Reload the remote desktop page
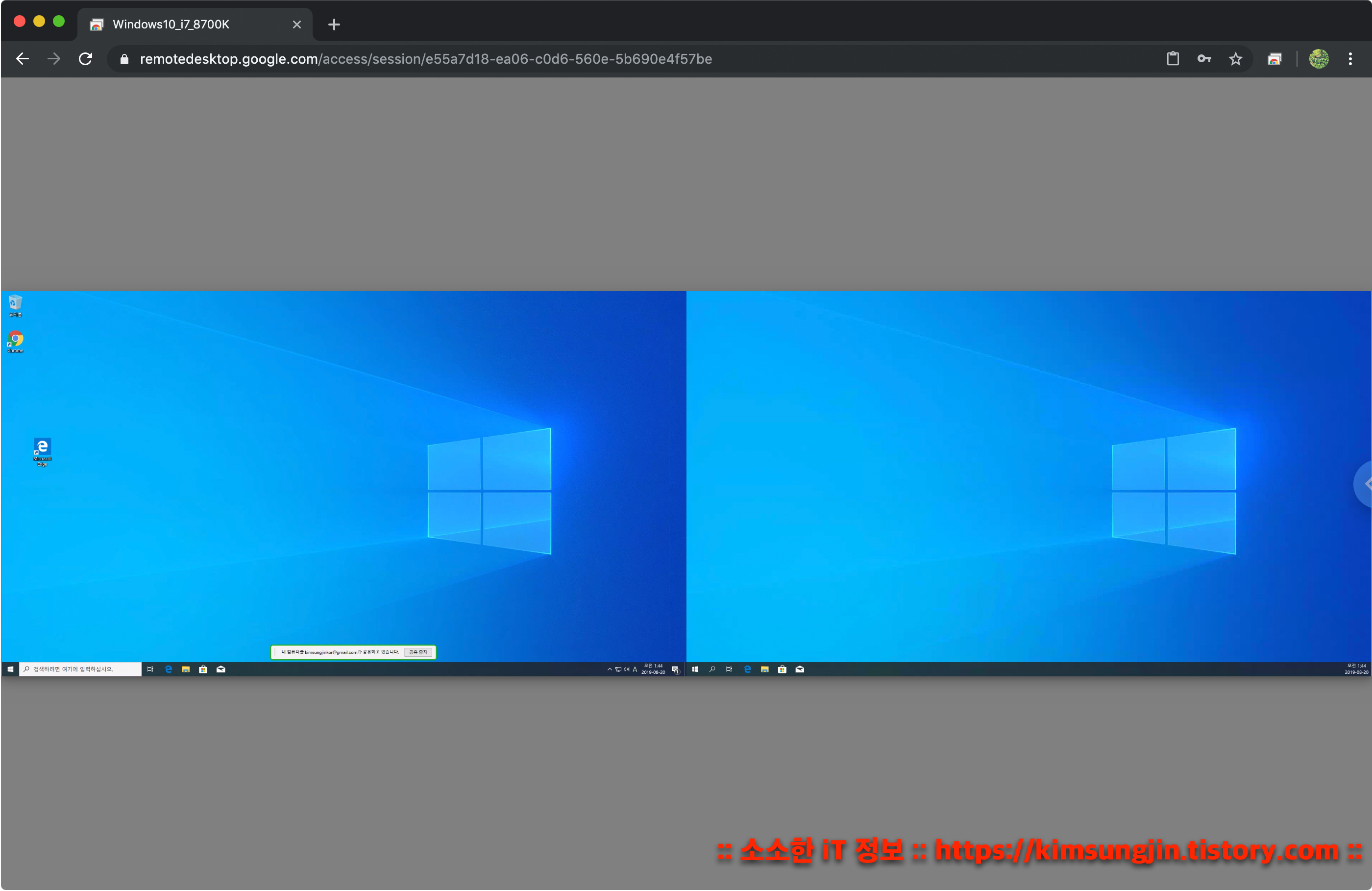The image size is (1372, 891). click(x=85, y=59)
